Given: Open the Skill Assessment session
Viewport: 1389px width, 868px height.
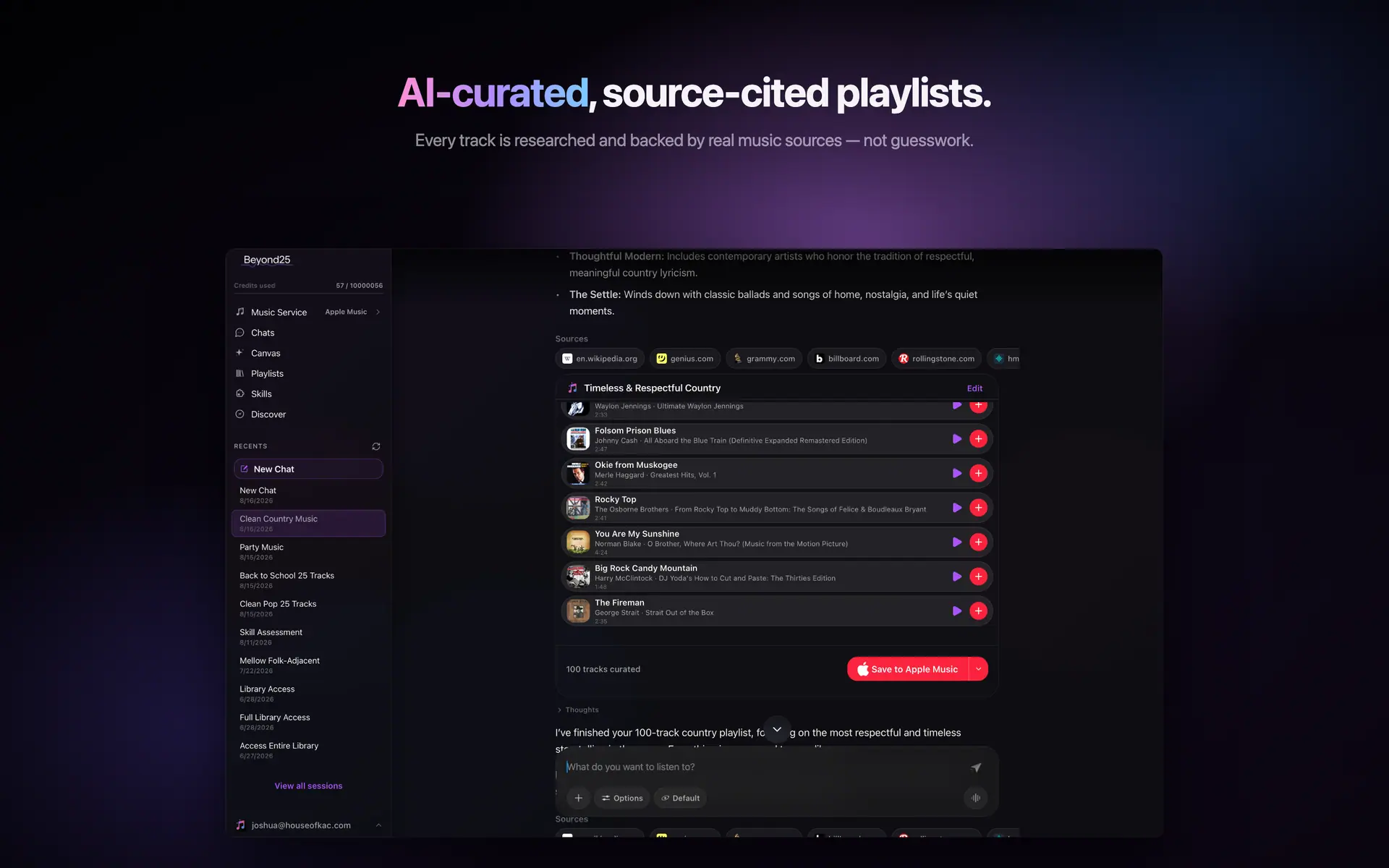Looking at the screenshot, I should 308,637.
